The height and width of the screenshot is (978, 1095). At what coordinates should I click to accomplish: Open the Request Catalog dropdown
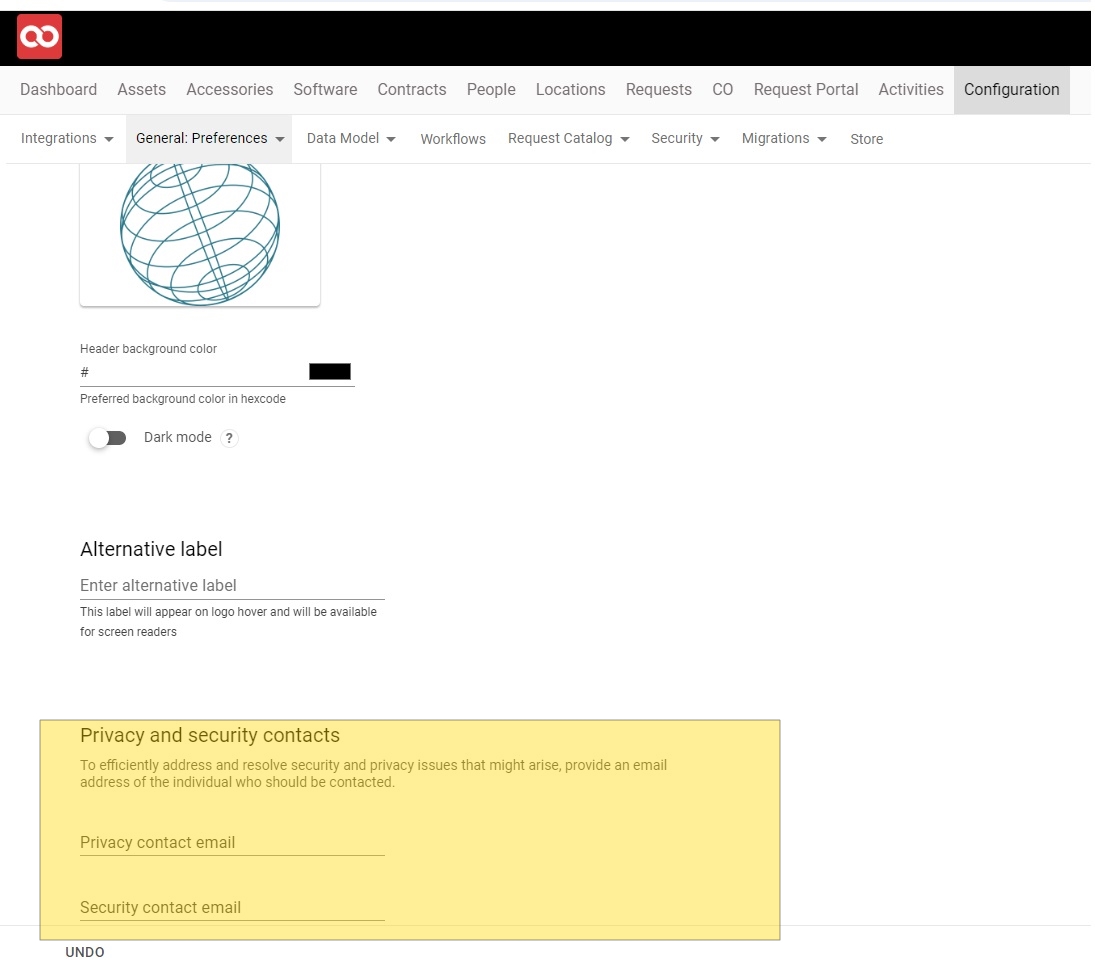[x=568, y=138]
